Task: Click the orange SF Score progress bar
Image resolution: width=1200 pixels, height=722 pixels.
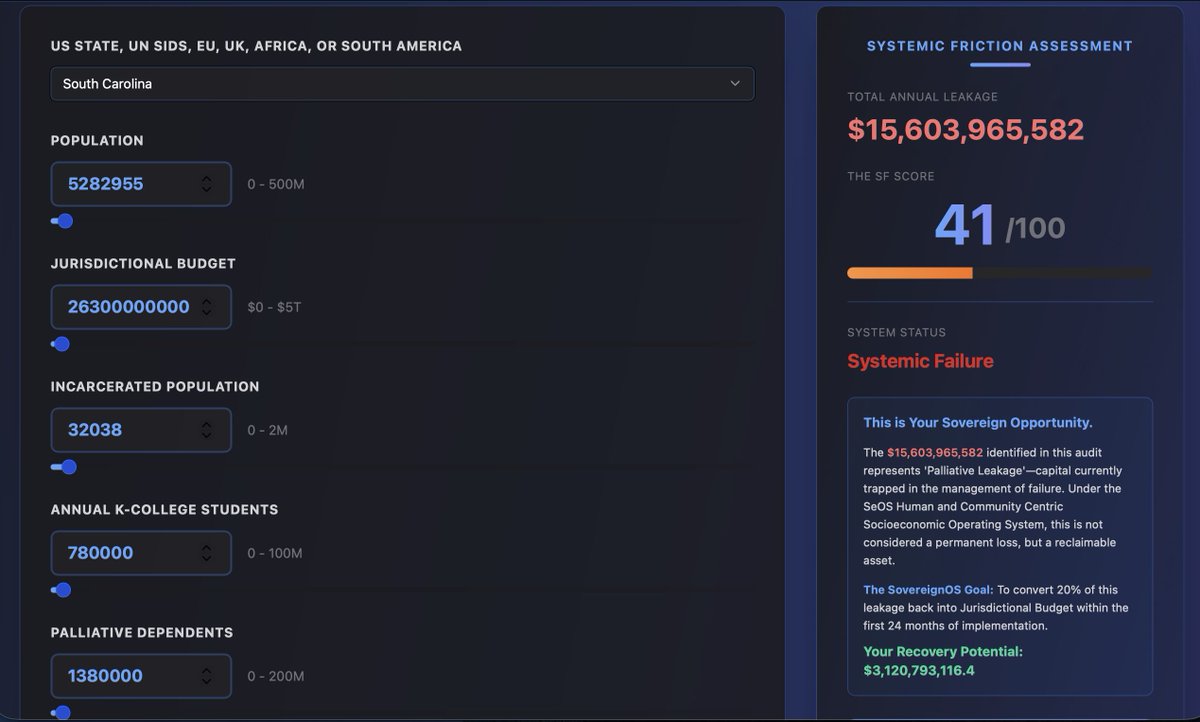Action: pyautogui.click(x=910, y=271)
